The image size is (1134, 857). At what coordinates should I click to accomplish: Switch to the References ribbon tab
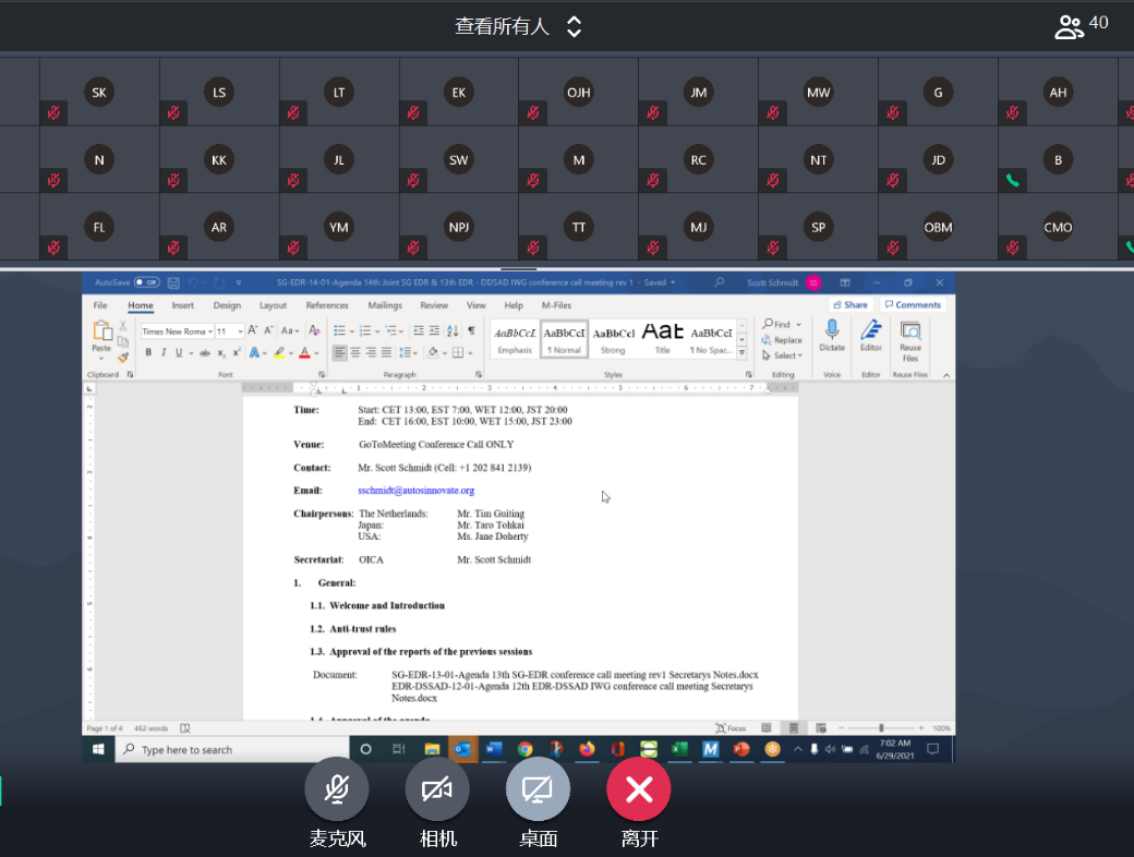point(327,305)
